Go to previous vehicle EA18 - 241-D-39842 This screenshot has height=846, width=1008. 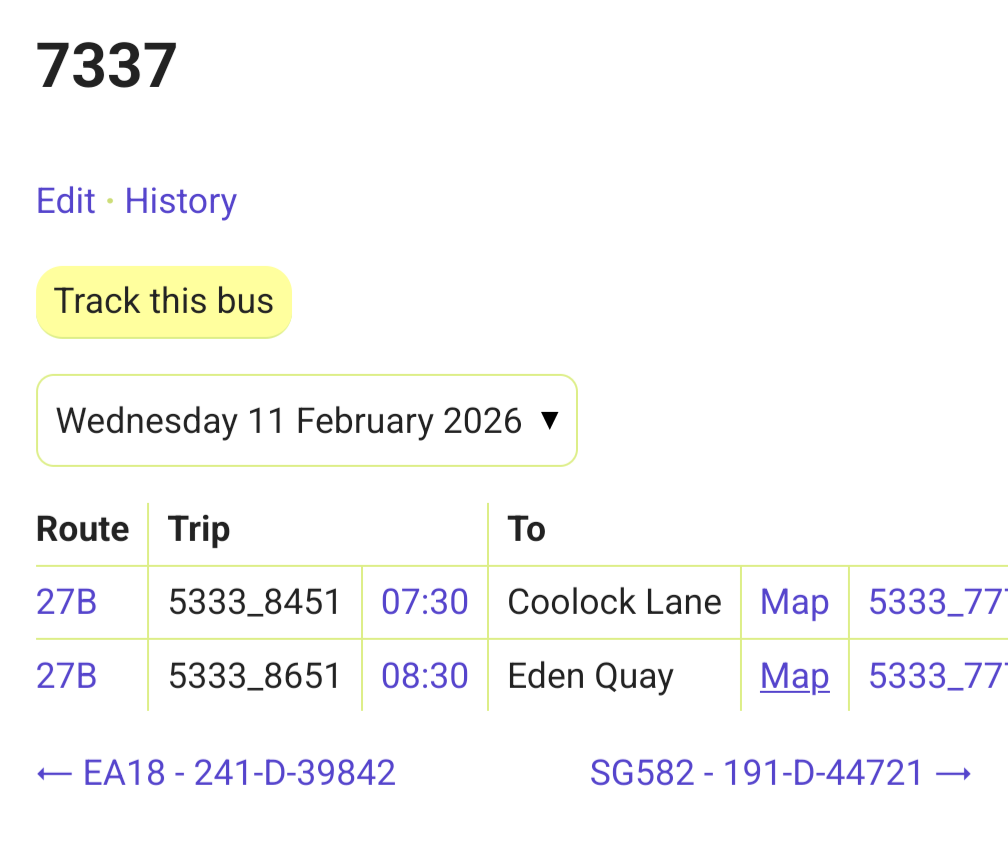(x=216, y=772)
